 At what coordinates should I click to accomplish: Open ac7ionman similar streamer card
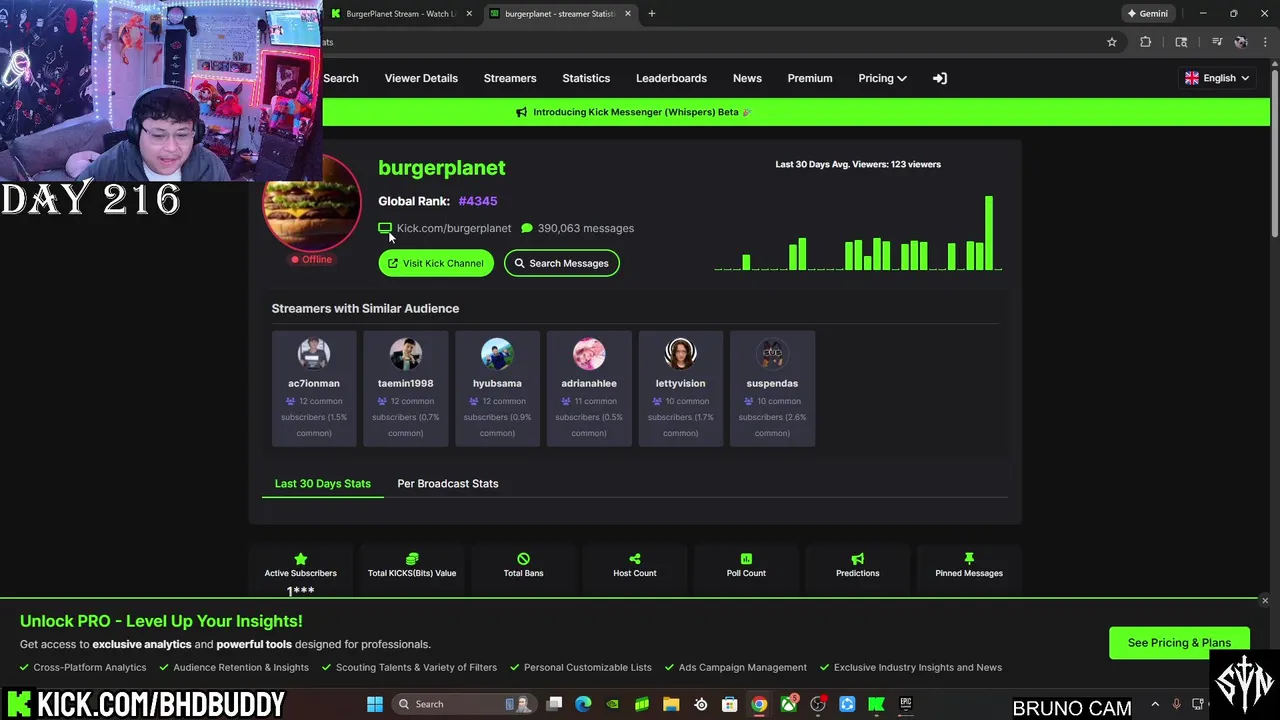tap(314, 388)
